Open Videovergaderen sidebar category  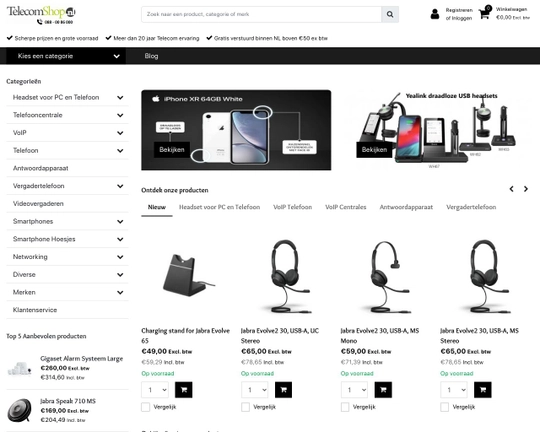38,204
